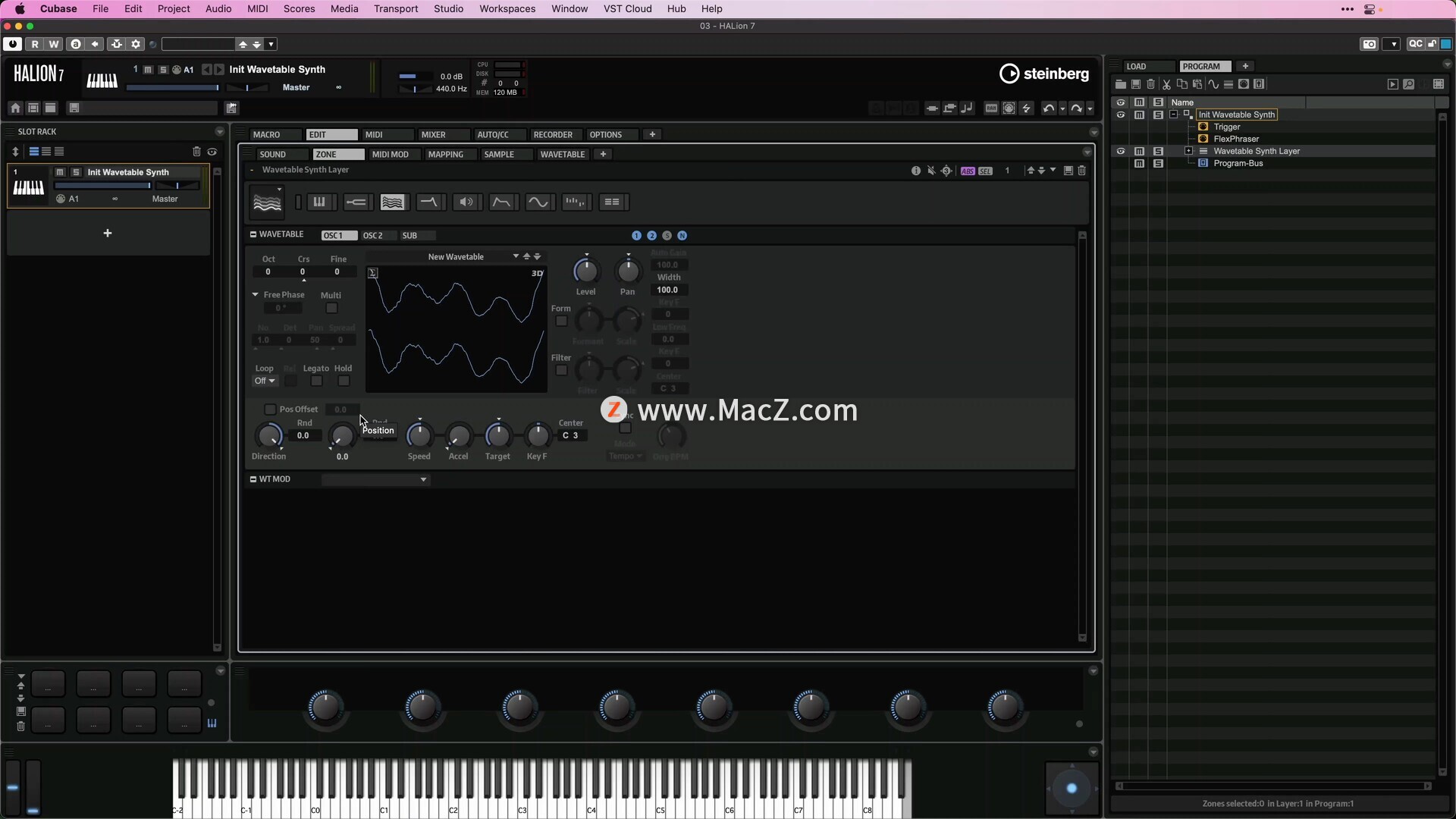Click oscillator number 2 circle button
Viewport: 1456px width, 819px height.
coord(651,236)
